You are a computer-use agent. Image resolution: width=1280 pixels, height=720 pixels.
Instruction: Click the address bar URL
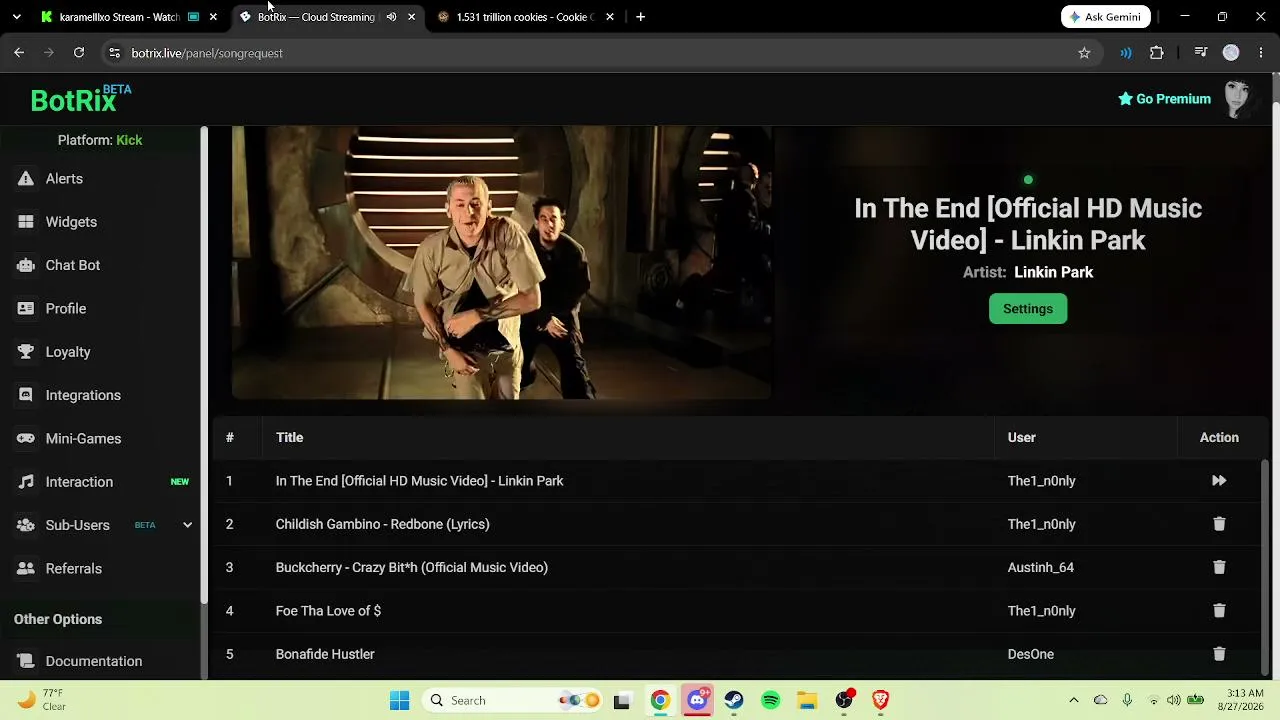point(207,53)
